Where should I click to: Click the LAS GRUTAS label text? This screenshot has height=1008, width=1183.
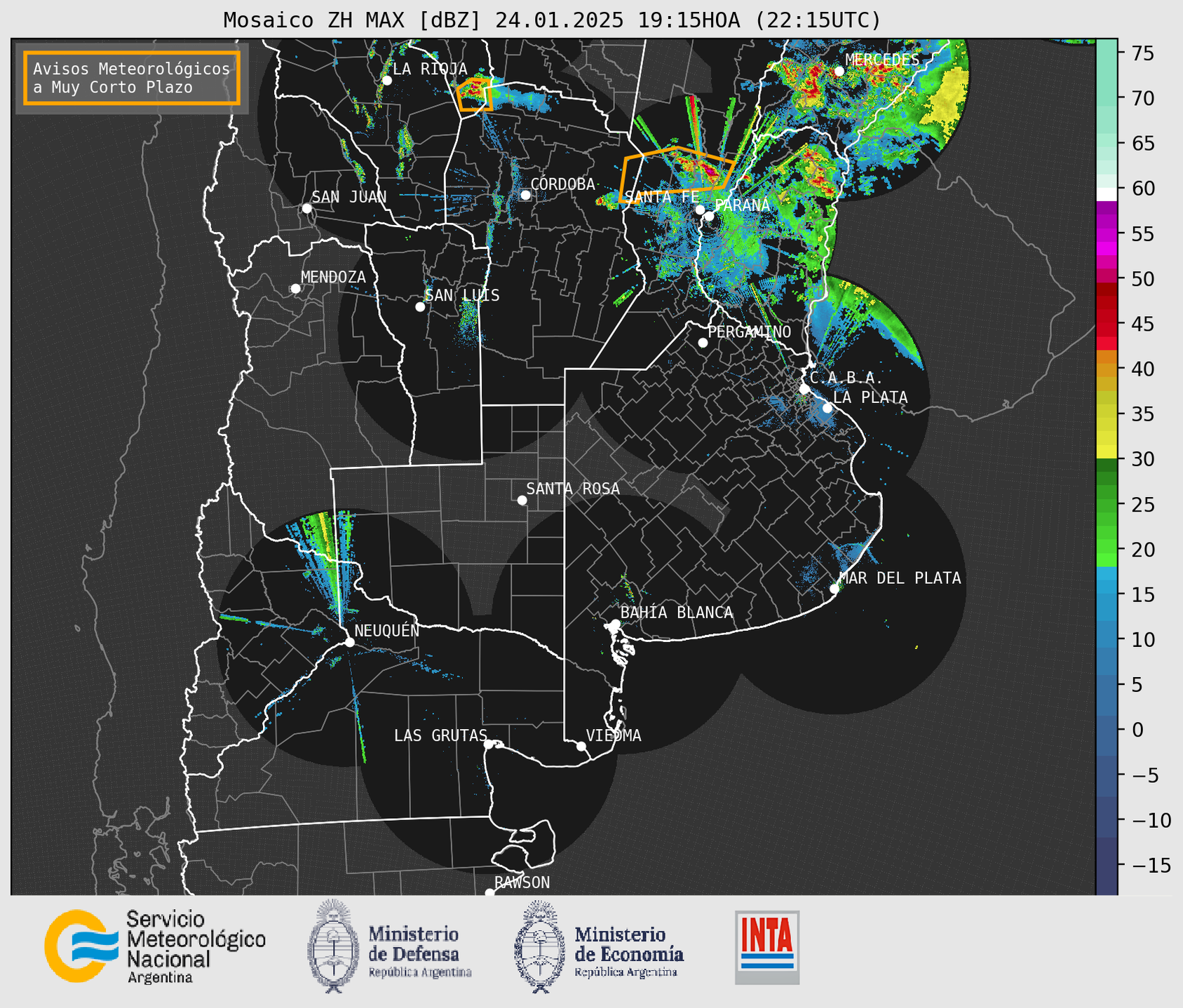(440, 735)
